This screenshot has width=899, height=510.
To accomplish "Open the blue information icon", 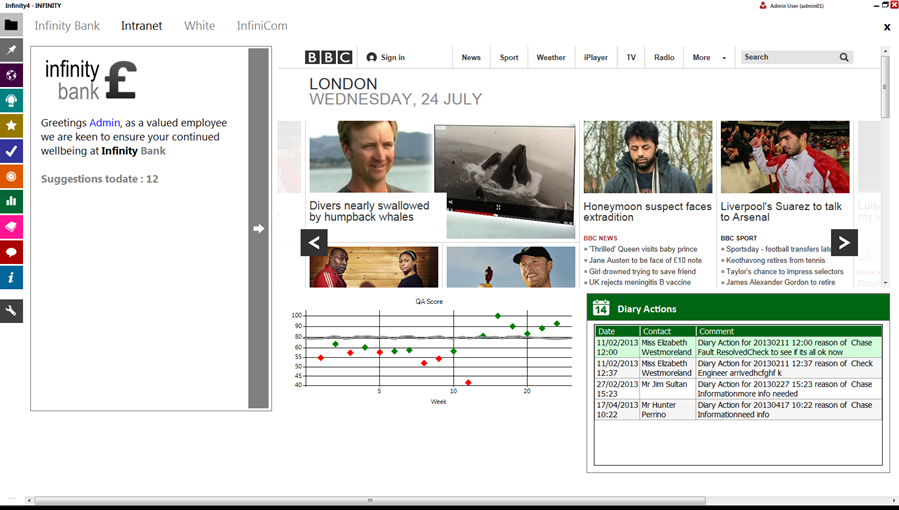I will [x=11, y=277].
